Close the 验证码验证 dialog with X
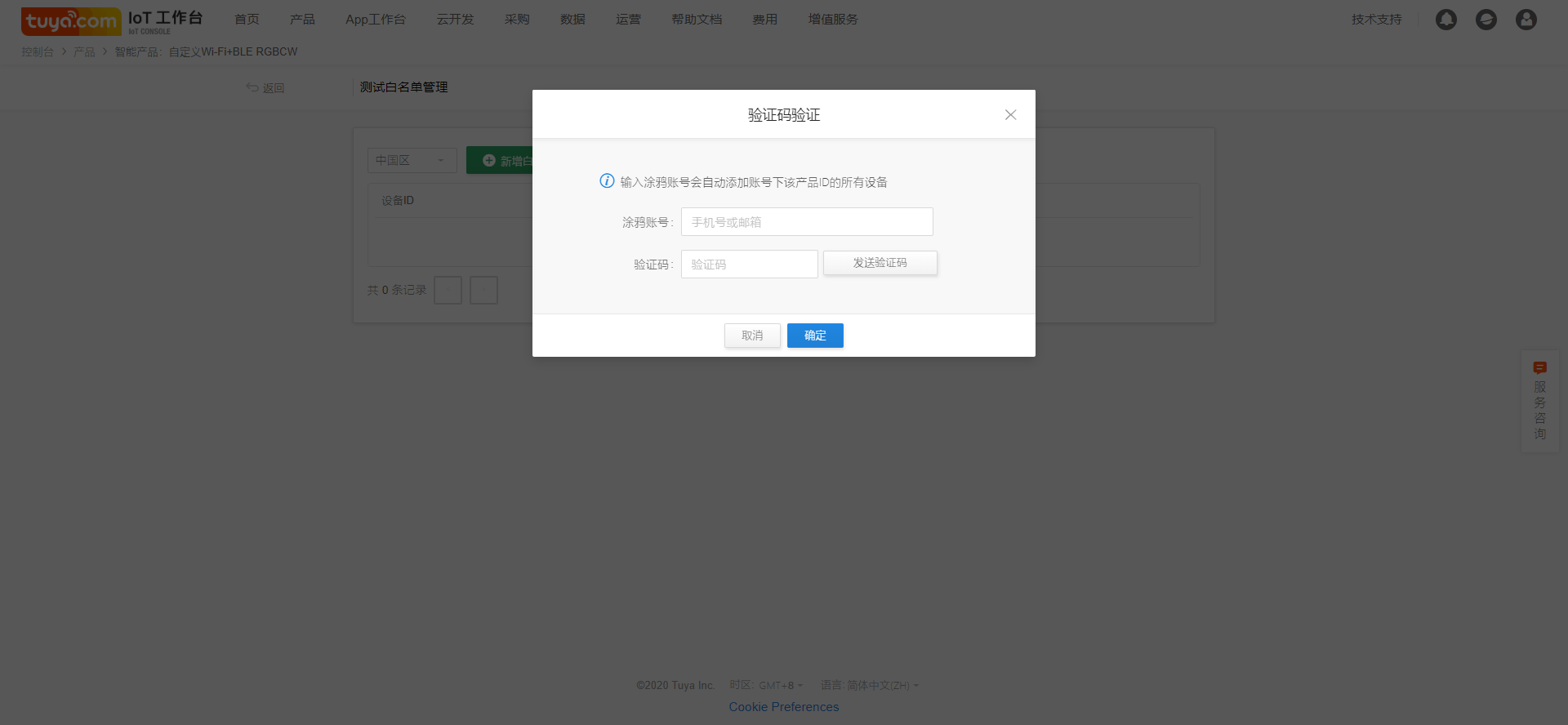 pyautogui.click(x=1010, y=115)
